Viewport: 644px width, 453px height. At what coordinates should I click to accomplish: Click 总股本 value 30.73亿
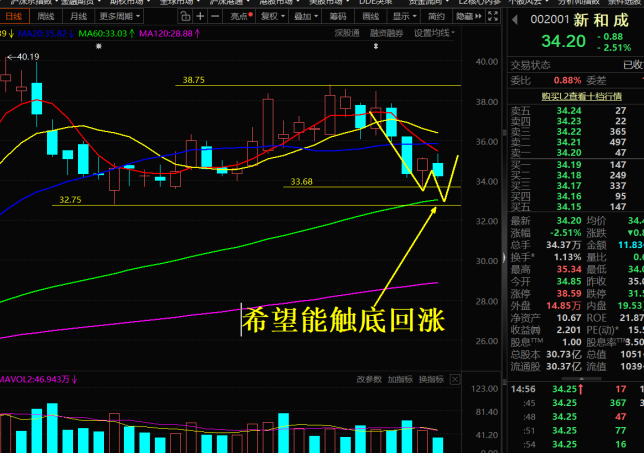pos(564,354)
